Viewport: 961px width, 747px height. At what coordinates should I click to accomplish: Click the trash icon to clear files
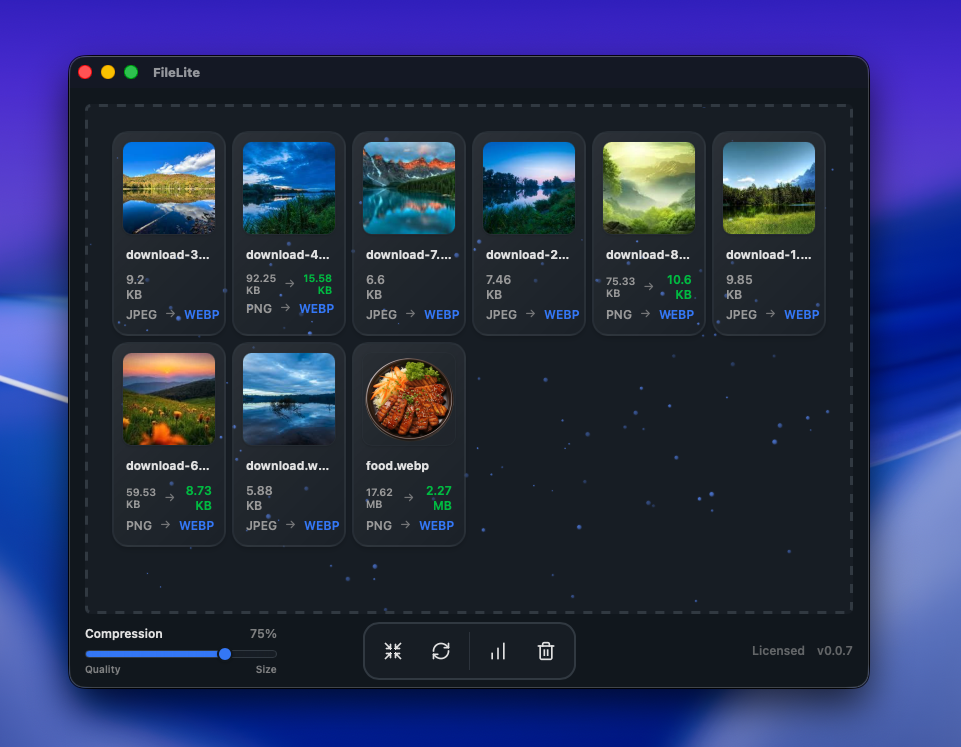click(x=545, y=651)
